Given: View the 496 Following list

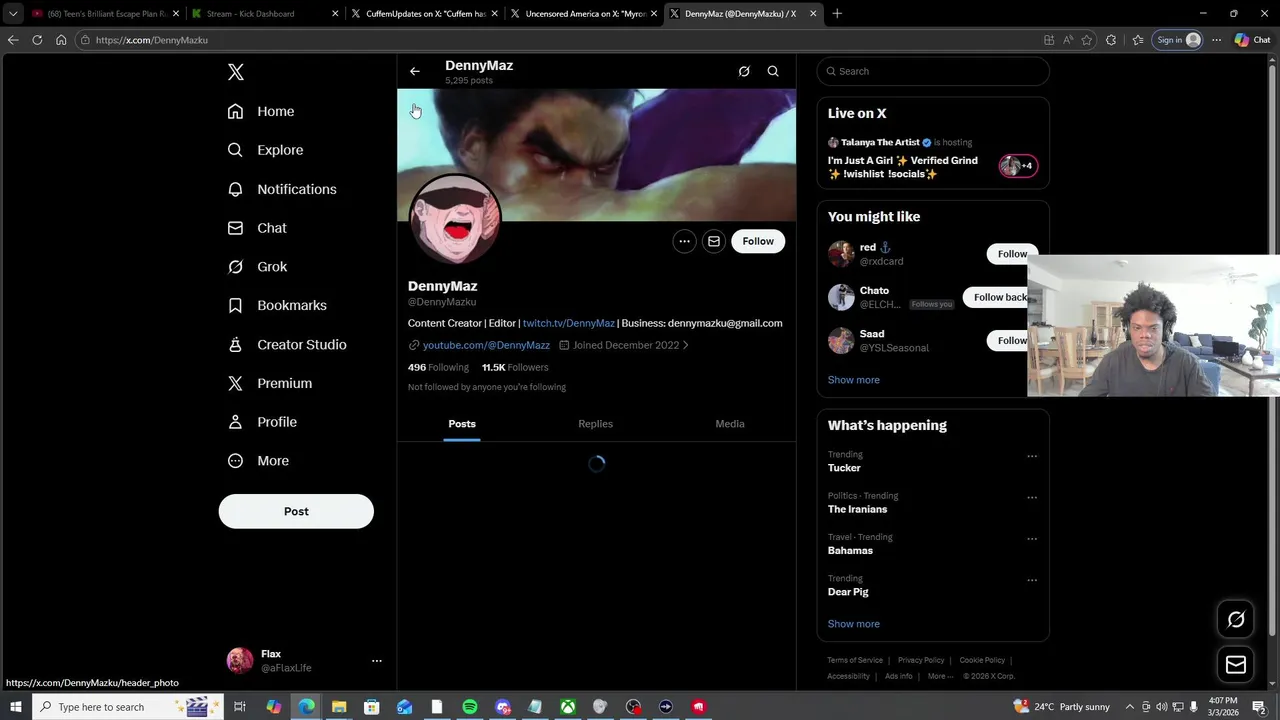Looking at the screenshot, I should [x=438, y=367].
